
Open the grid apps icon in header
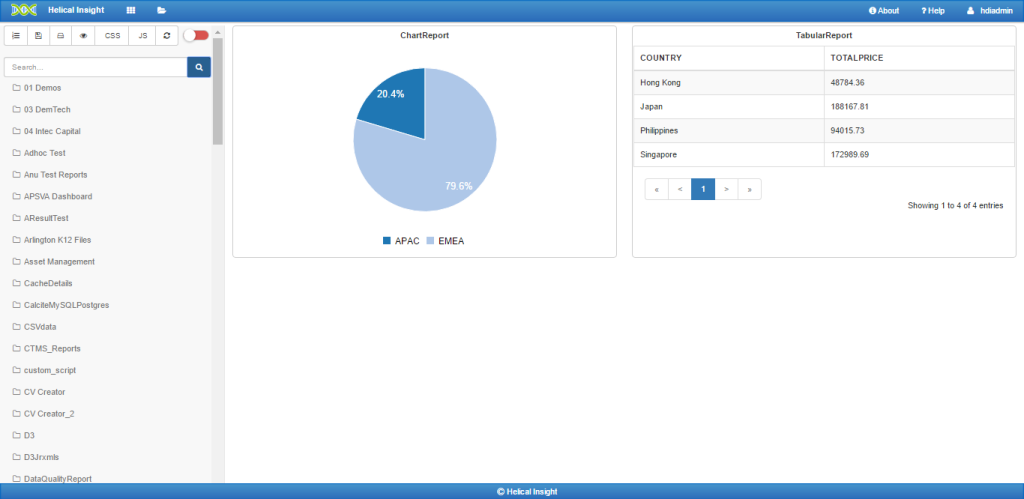tap(131, 10)
